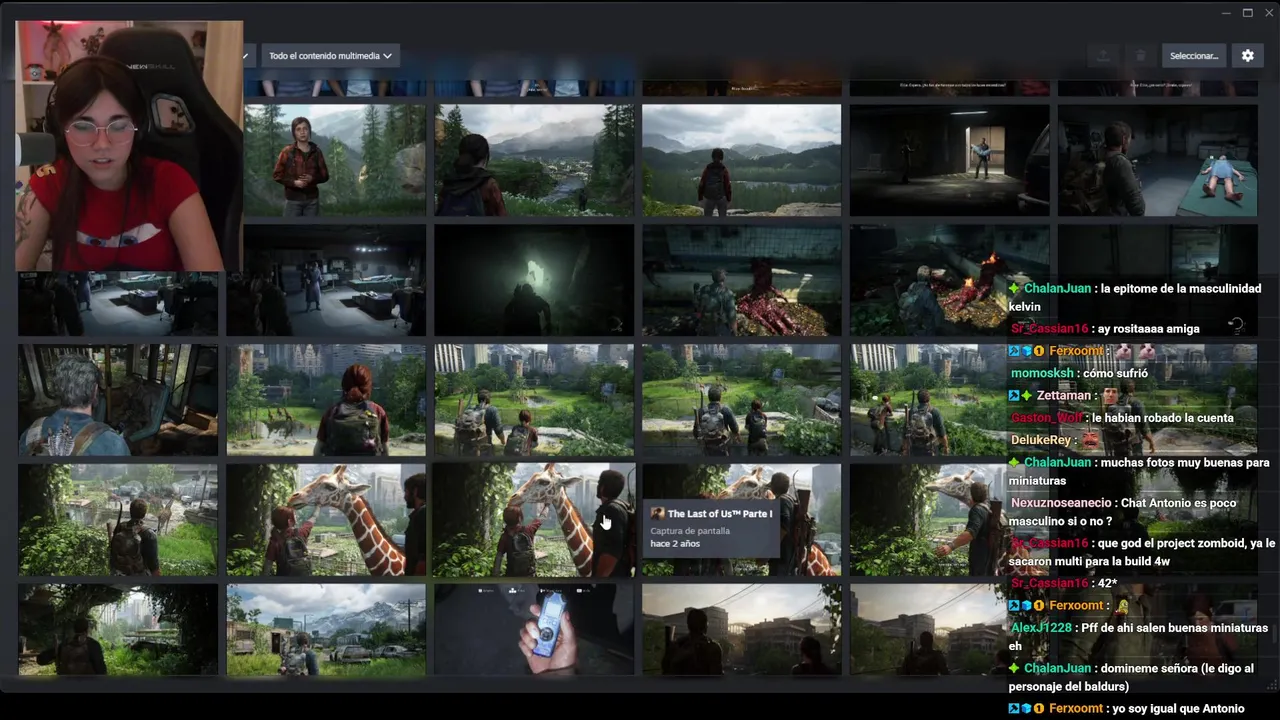The image size is (1280, 720).
Task: Open the settings gear in the toolbar
Action: click(1247, 56)
